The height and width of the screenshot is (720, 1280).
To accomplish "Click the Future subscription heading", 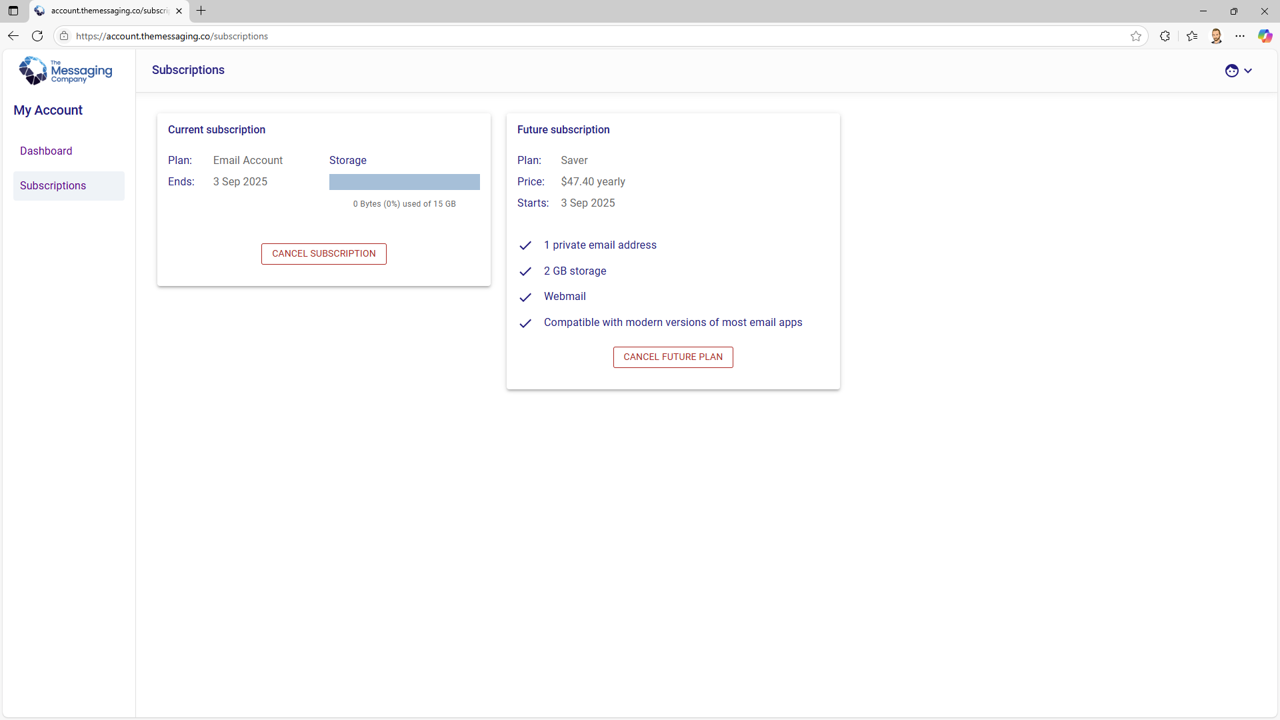I will (x=563, y=130).
